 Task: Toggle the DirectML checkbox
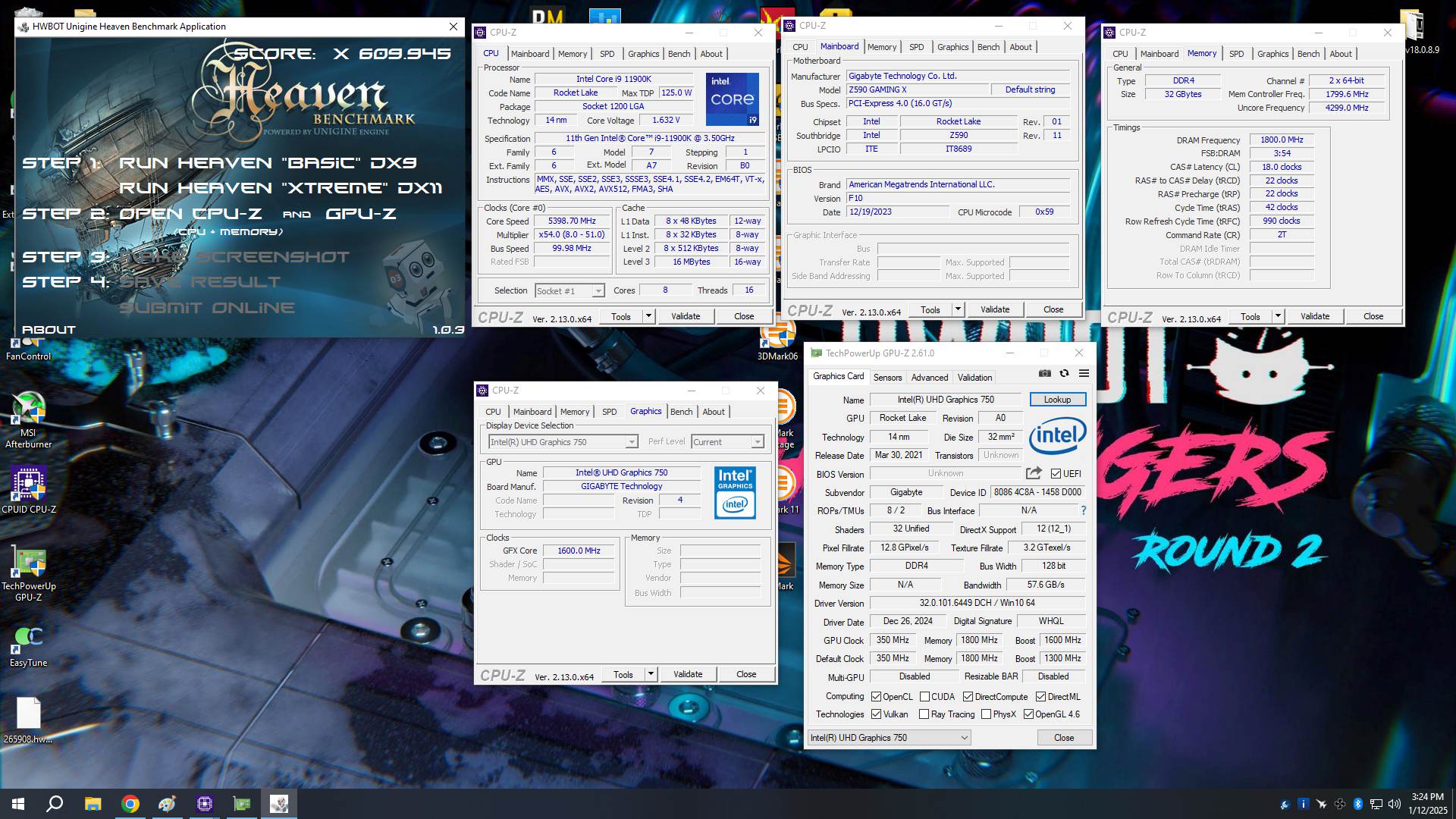[x=1041, y=696]
